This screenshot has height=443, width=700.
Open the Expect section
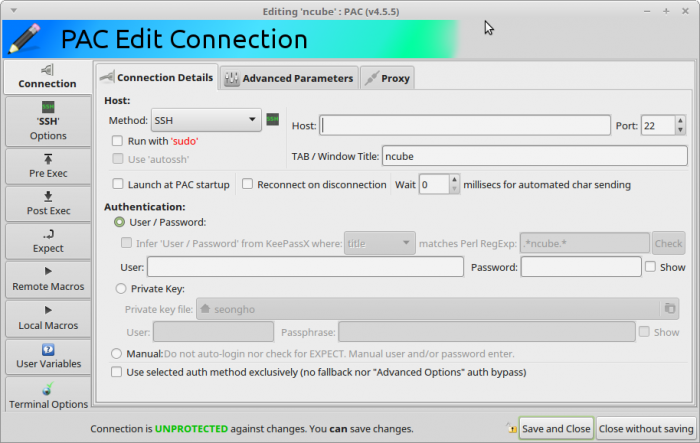click(48, 241)
